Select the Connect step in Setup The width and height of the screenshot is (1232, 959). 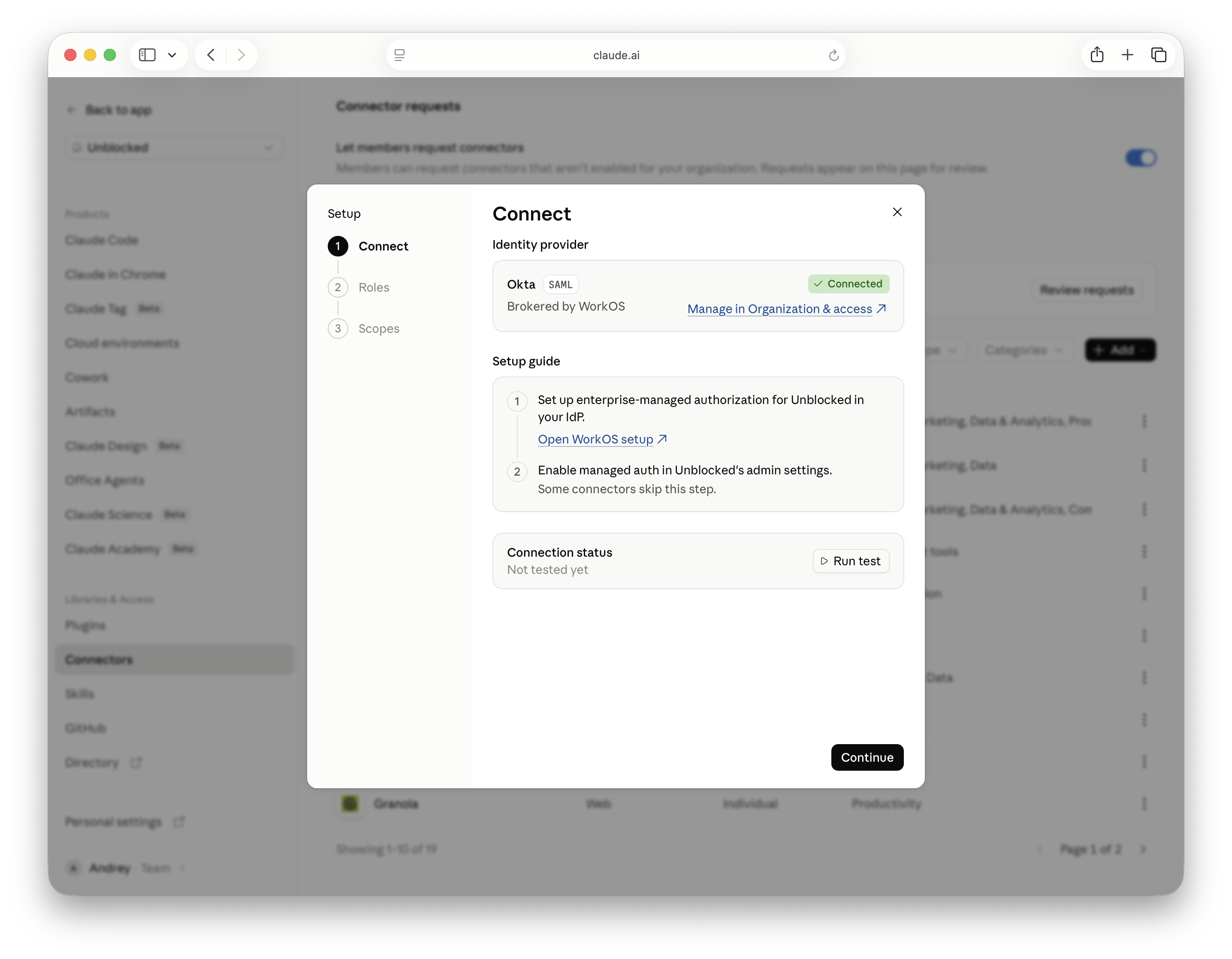coord(368,246)
